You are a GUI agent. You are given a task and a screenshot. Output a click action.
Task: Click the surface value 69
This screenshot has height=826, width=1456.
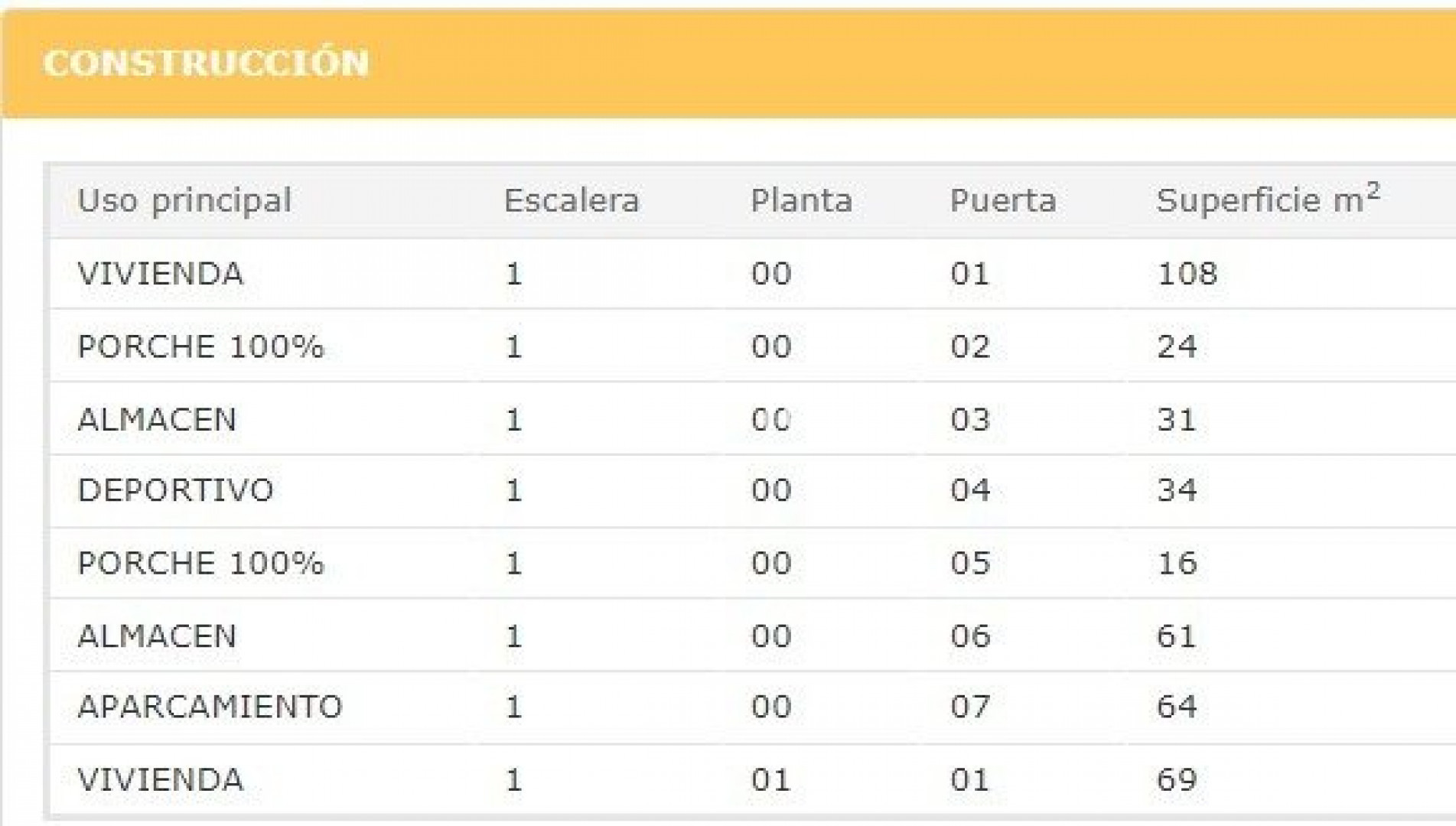[x=1177, y=780]
